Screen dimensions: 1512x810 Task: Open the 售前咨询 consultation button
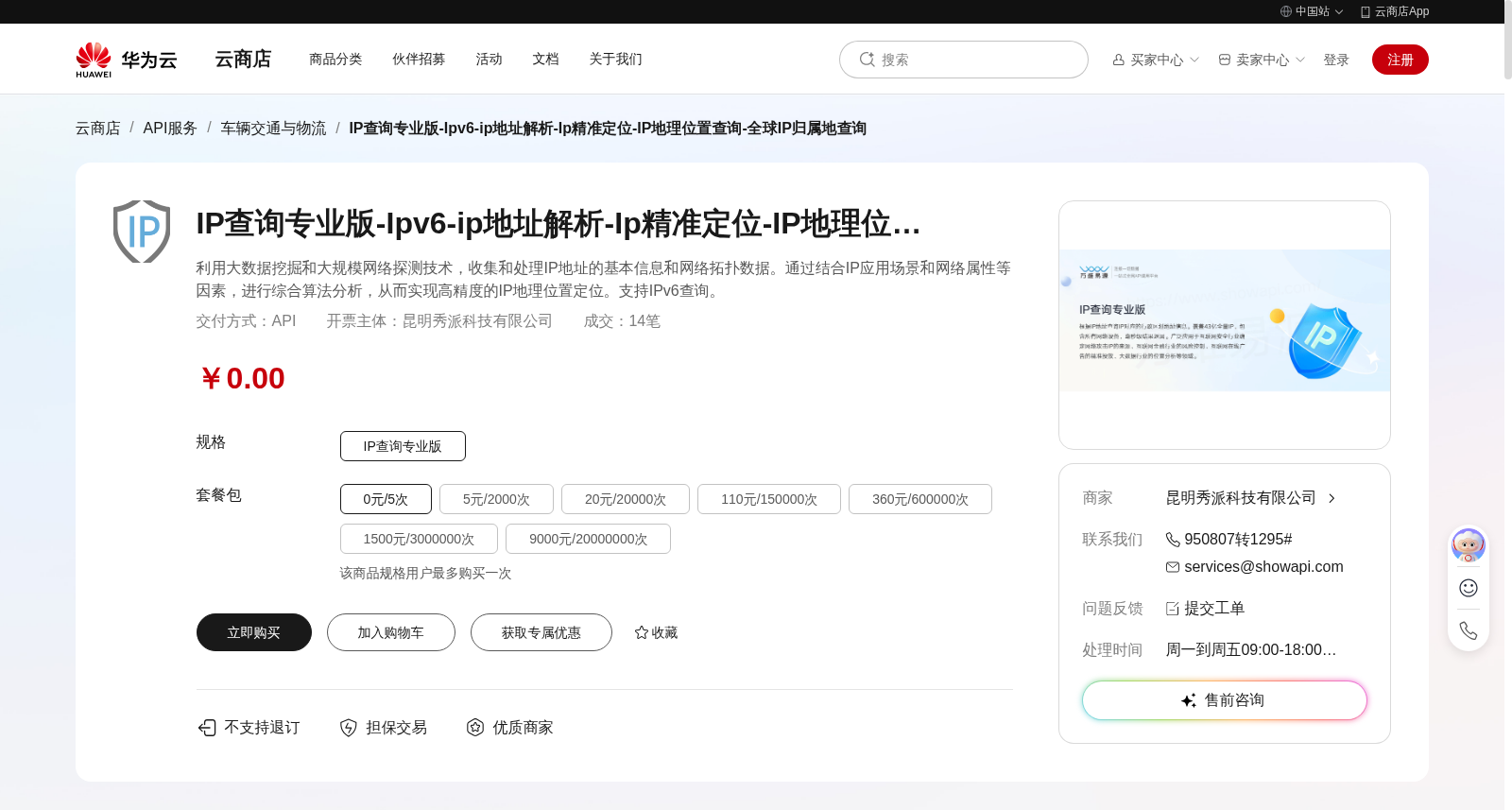(x=1225, y=700)
